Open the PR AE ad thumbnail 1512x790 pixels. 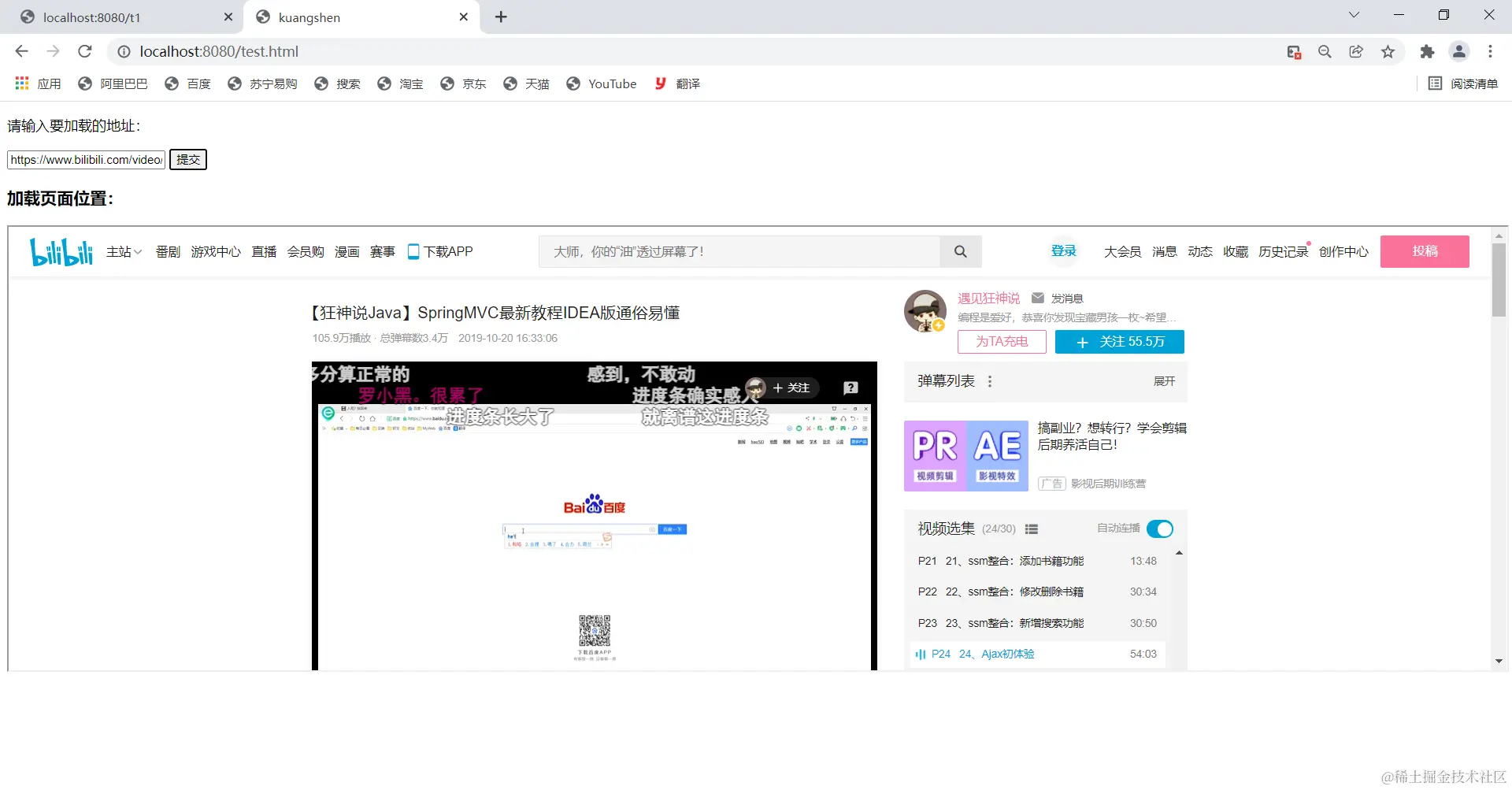(966, 456)
